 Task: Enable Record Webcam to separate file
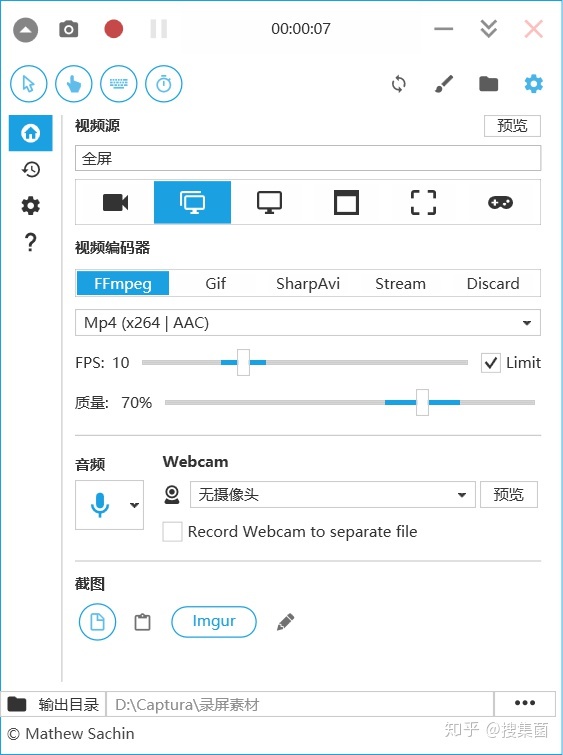(x=172, y=532)
